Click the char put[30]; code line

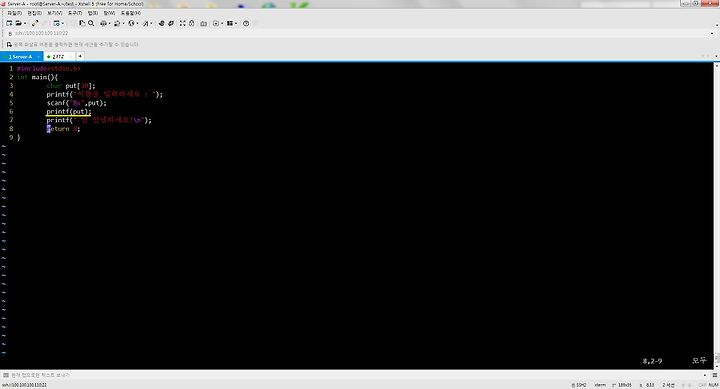click(x=71, y=86)
